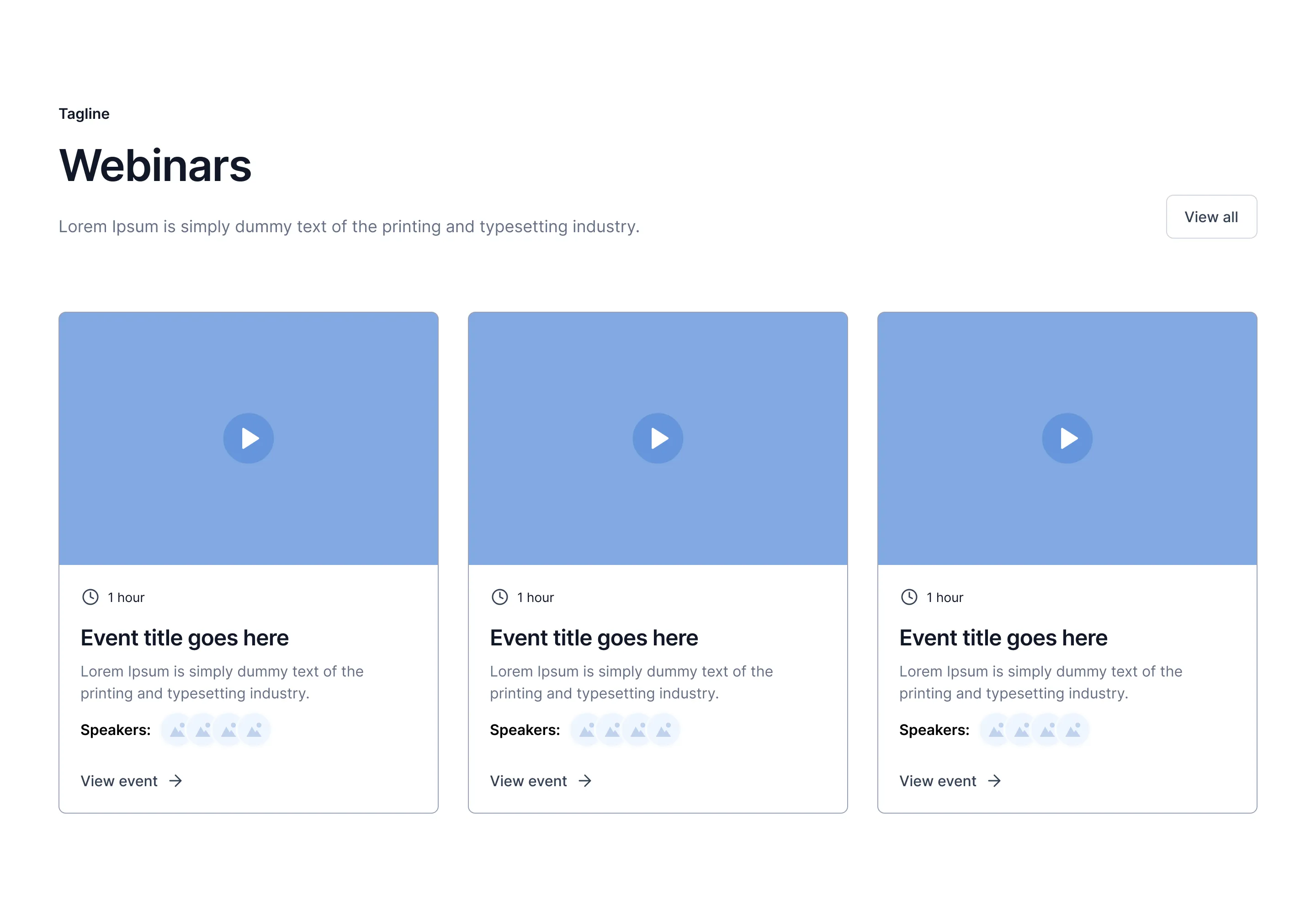Click the third card's Event title goes here
This screenshot has width=1316, height=916.
point(1003,638)
